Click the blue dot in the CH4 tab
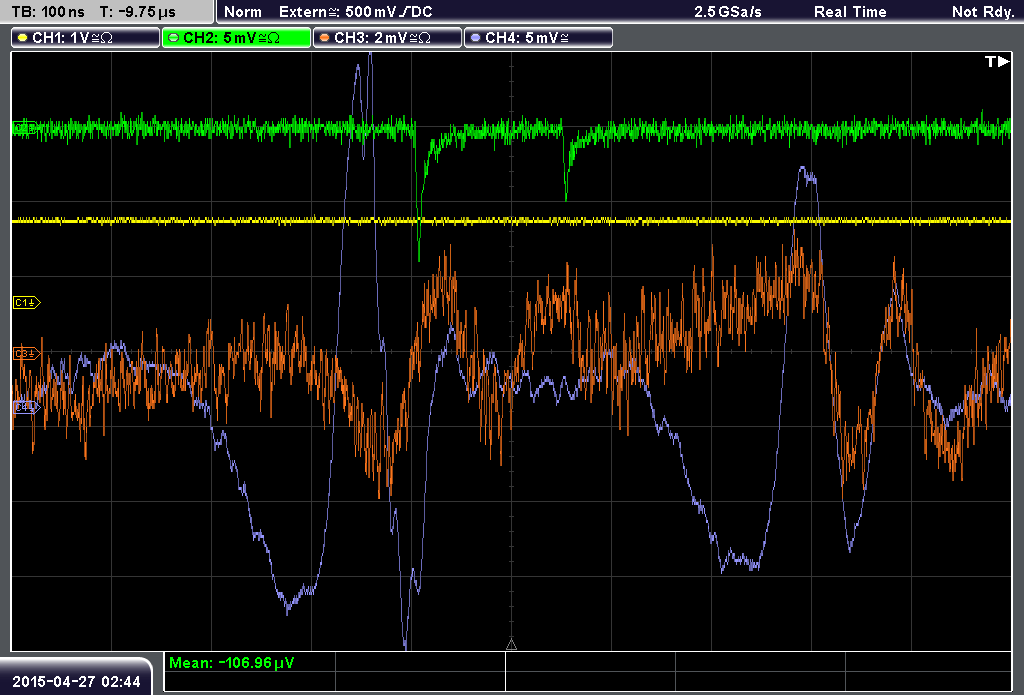The width and height of the screenshot is (1024, 695). tap(475, 38)
